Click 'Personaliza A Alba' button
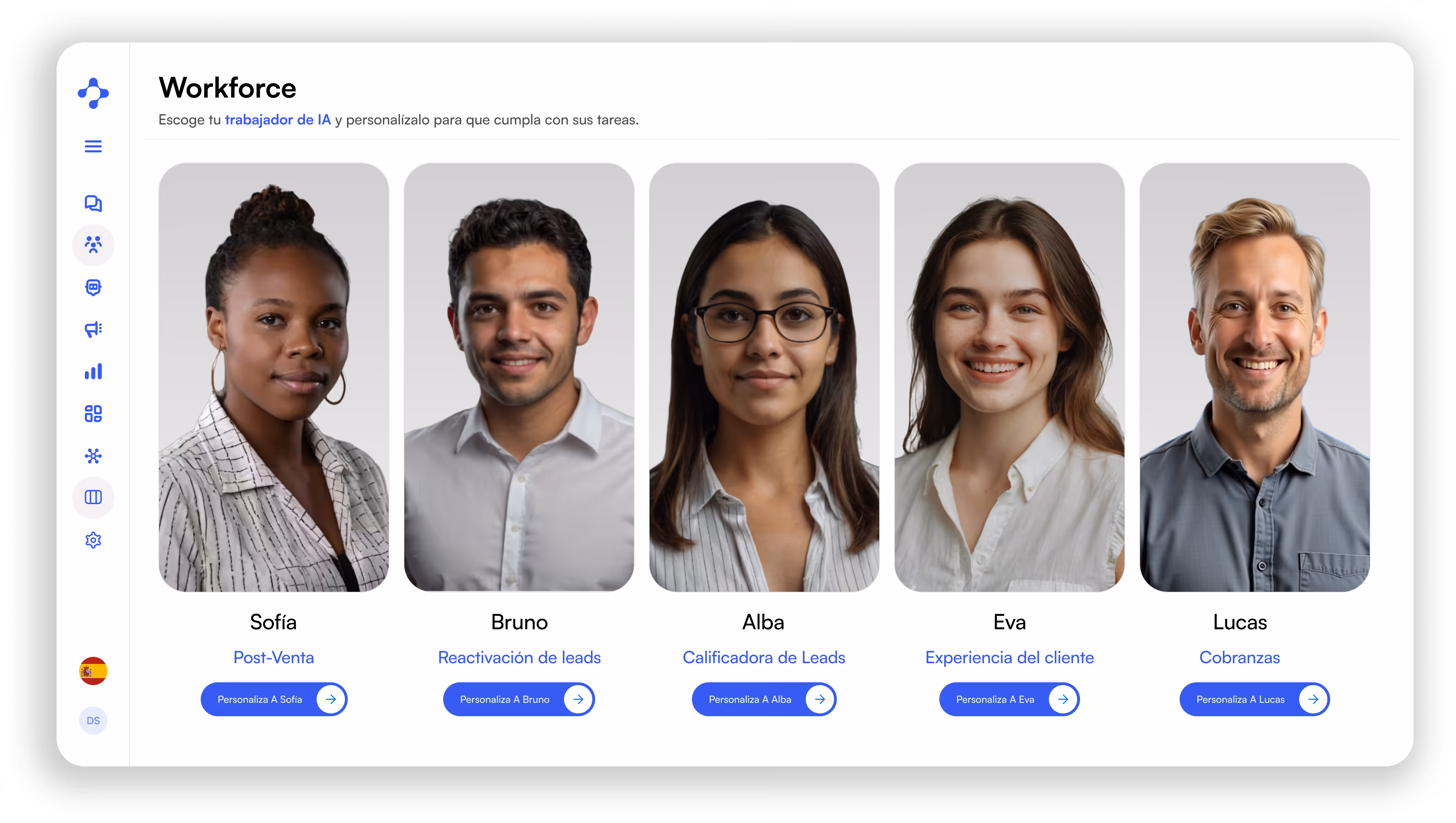The width and height of the screenshot is (1456, 823). pos(764,699)
